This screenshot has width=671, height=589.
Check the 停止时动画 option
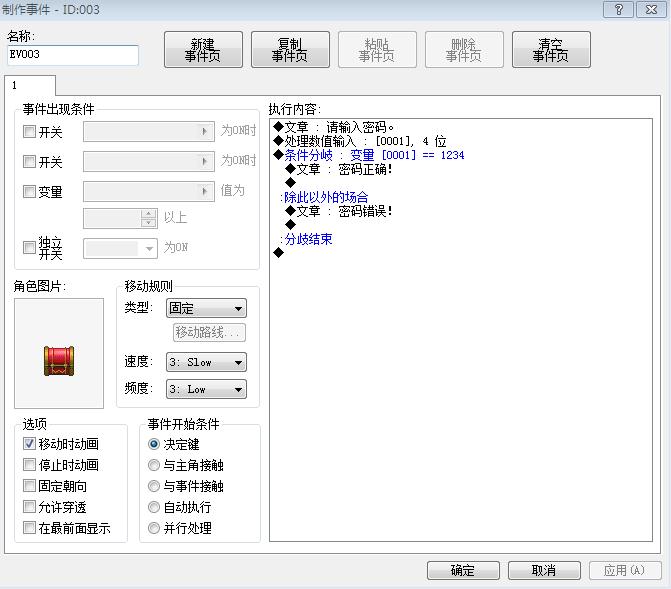click(x=29, y=465)
